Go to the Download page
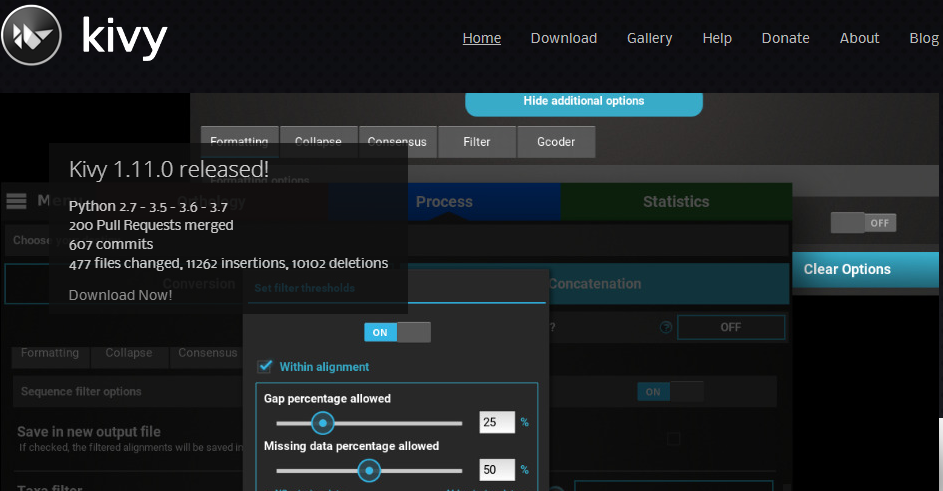The height and width of the screenshot is (491, 943). point(564,38)
